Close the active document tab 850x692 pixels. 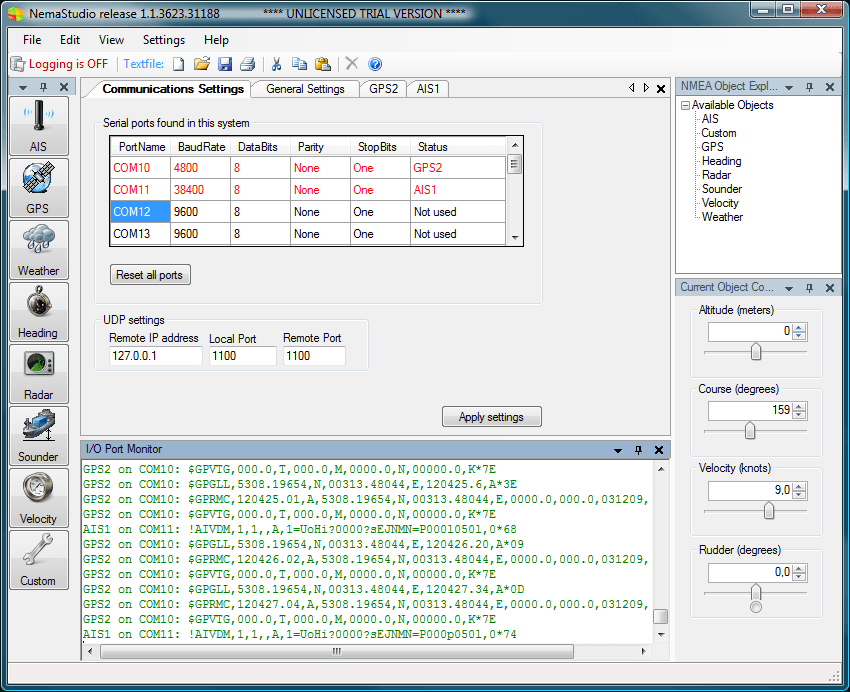661,89
